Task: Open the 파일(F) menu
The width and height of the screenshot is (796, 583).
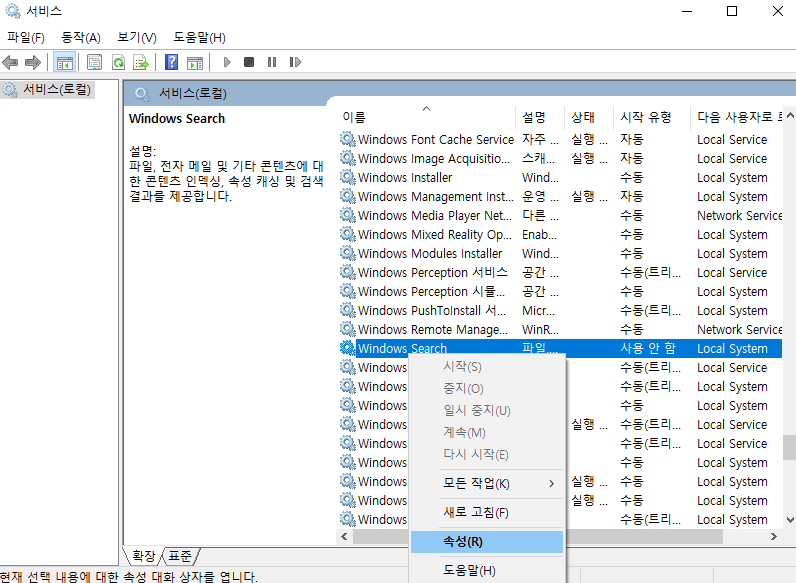Action: coord(26,38)
